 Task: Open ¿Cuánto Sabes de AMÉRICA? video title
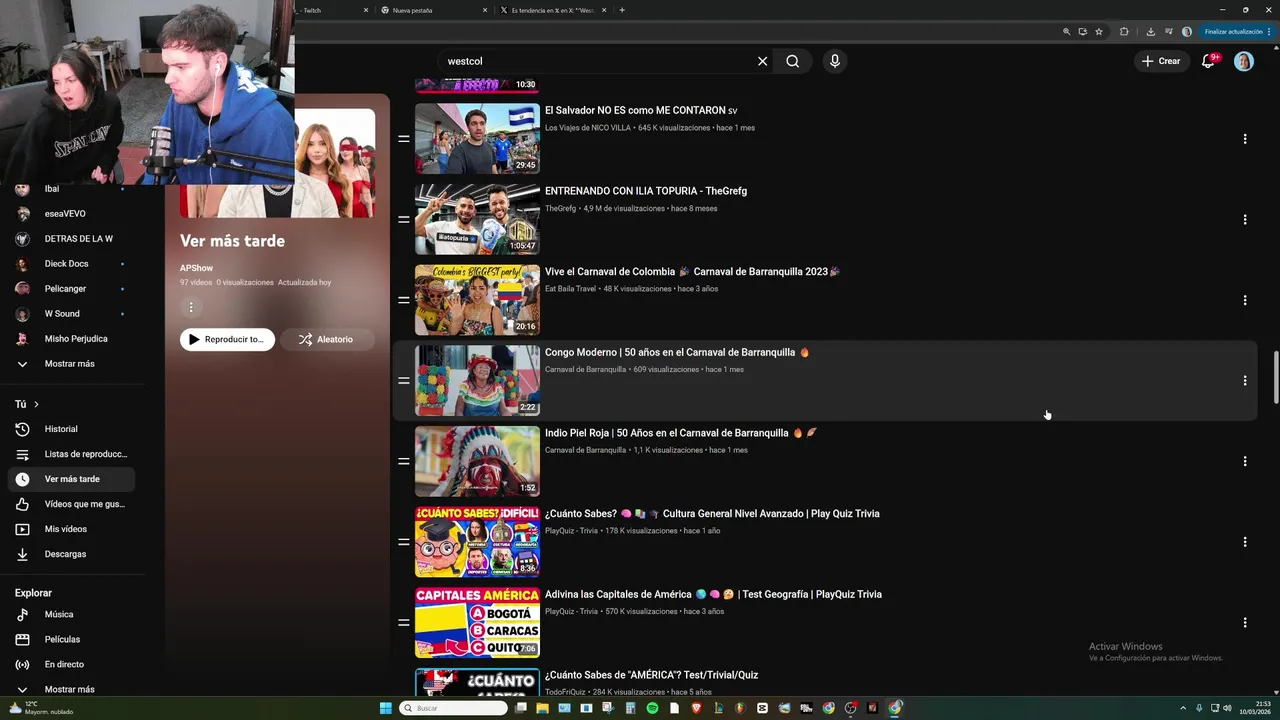[651, 675]
